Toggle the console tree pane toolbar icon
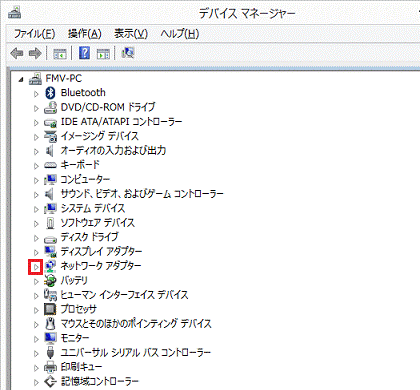The width and height of the screenshot is (420, 390). (x=60, y=53)
